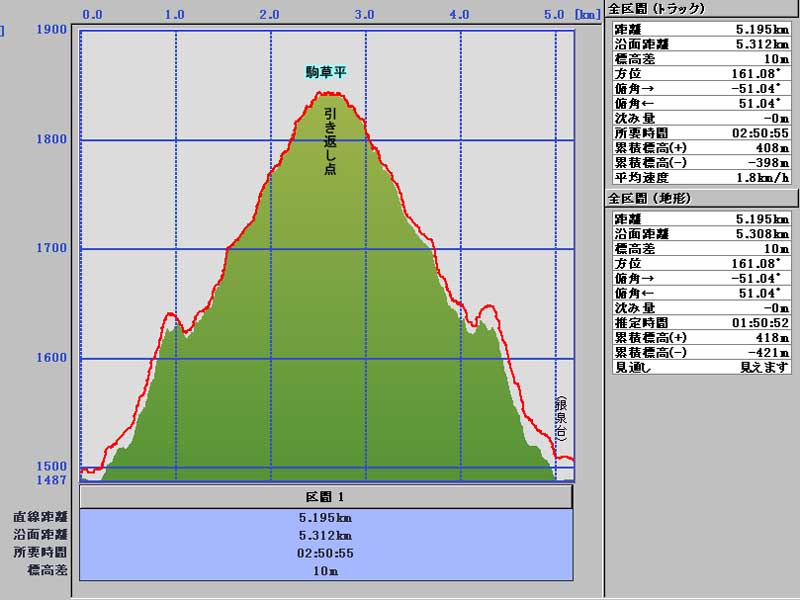Click the 1800 elevation axis label
Screen dimensions: 800x600
pos(51,139)
